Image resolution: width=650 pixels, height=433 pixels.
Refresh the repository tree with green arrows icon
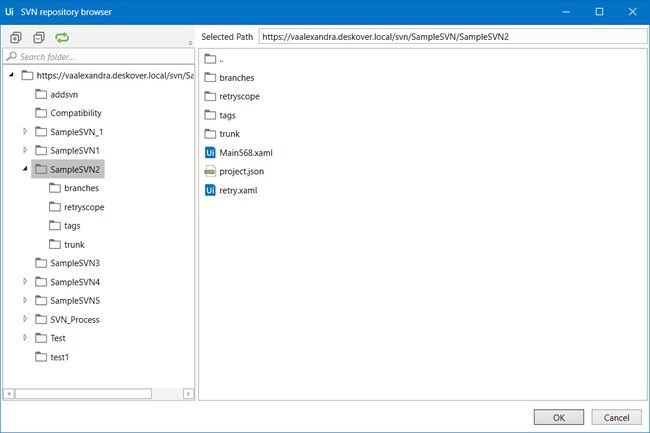coord(62,38)
